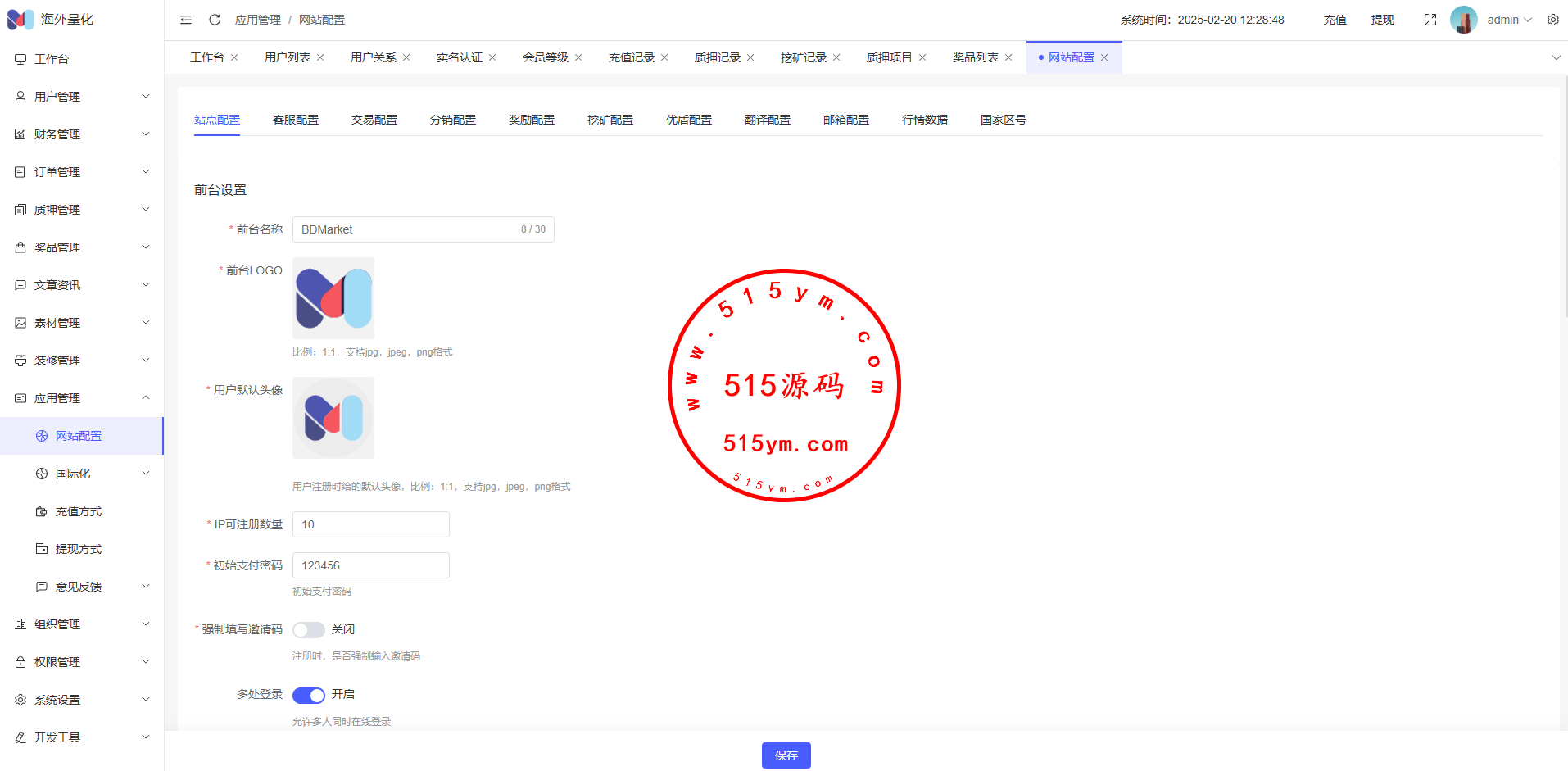Viewport: 1568px width, 771px height.
Task: Click the 保存 button
Action: [786, 755]
